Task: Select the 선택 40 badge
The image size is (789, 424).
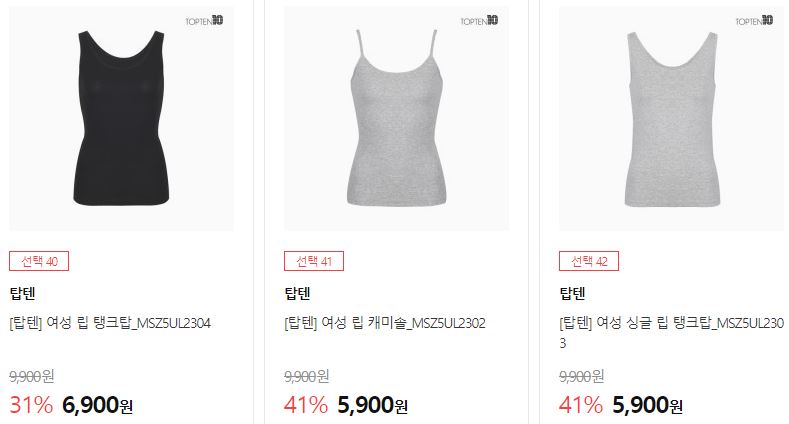Action: coord(39,261)
